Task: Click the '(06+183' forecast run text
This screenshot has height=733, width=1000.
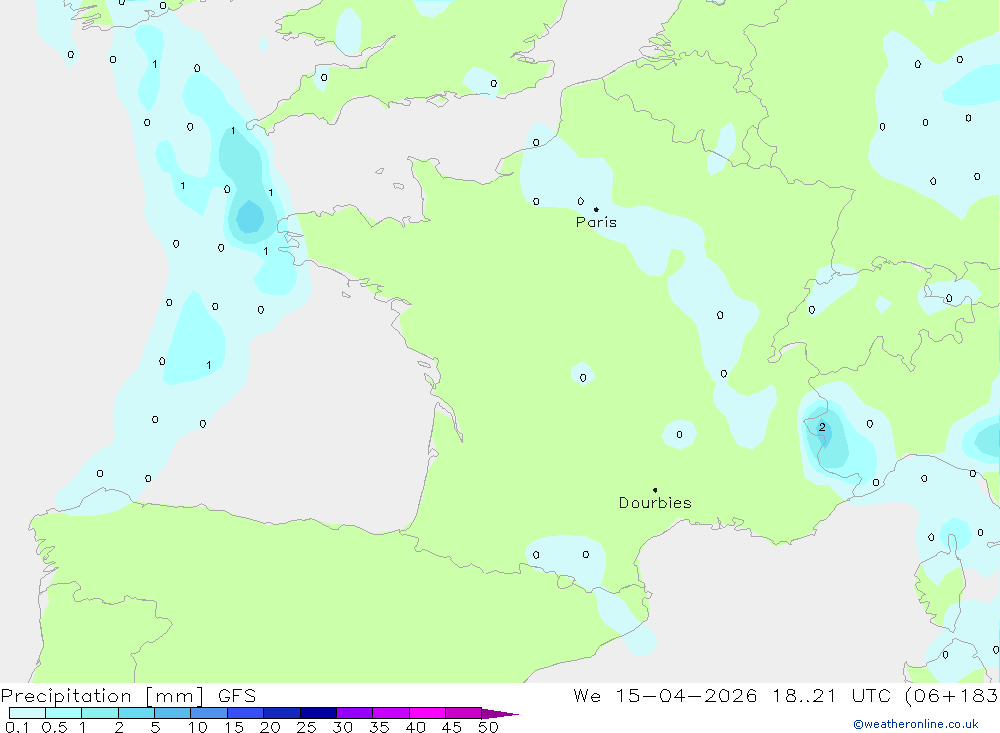Action: [x=952, y=695]
